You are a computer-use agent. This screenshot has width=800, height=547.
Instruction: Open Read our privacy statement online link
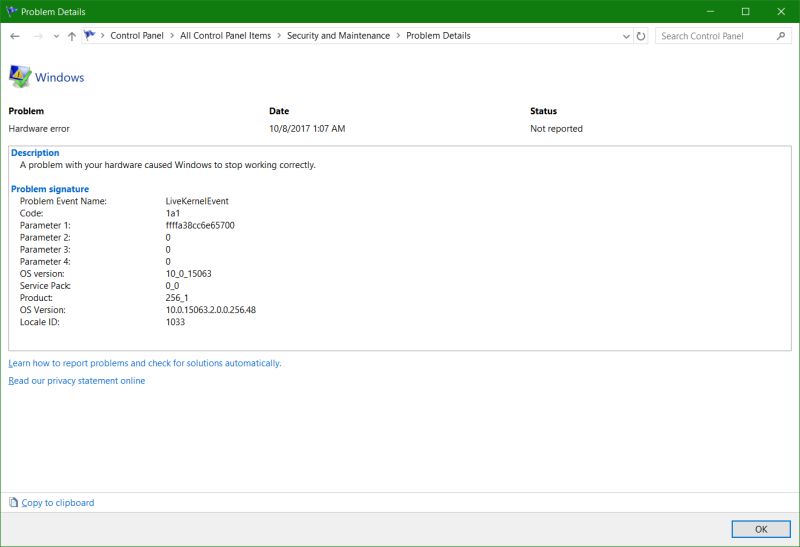click(x=77, y=381)
